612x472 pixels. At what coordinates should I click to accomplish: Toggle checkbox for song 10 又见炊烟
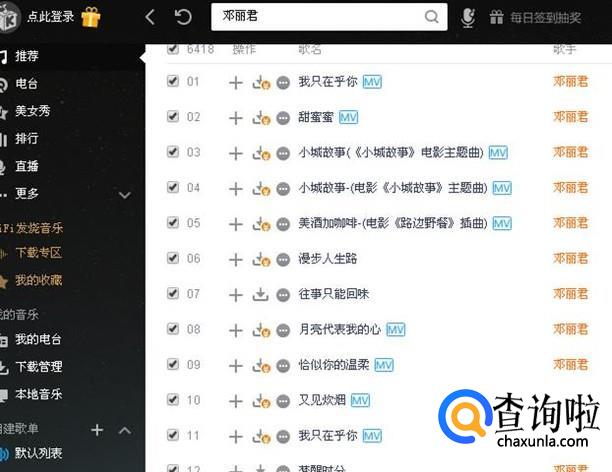pyautogui.click(x=173, y=399)
